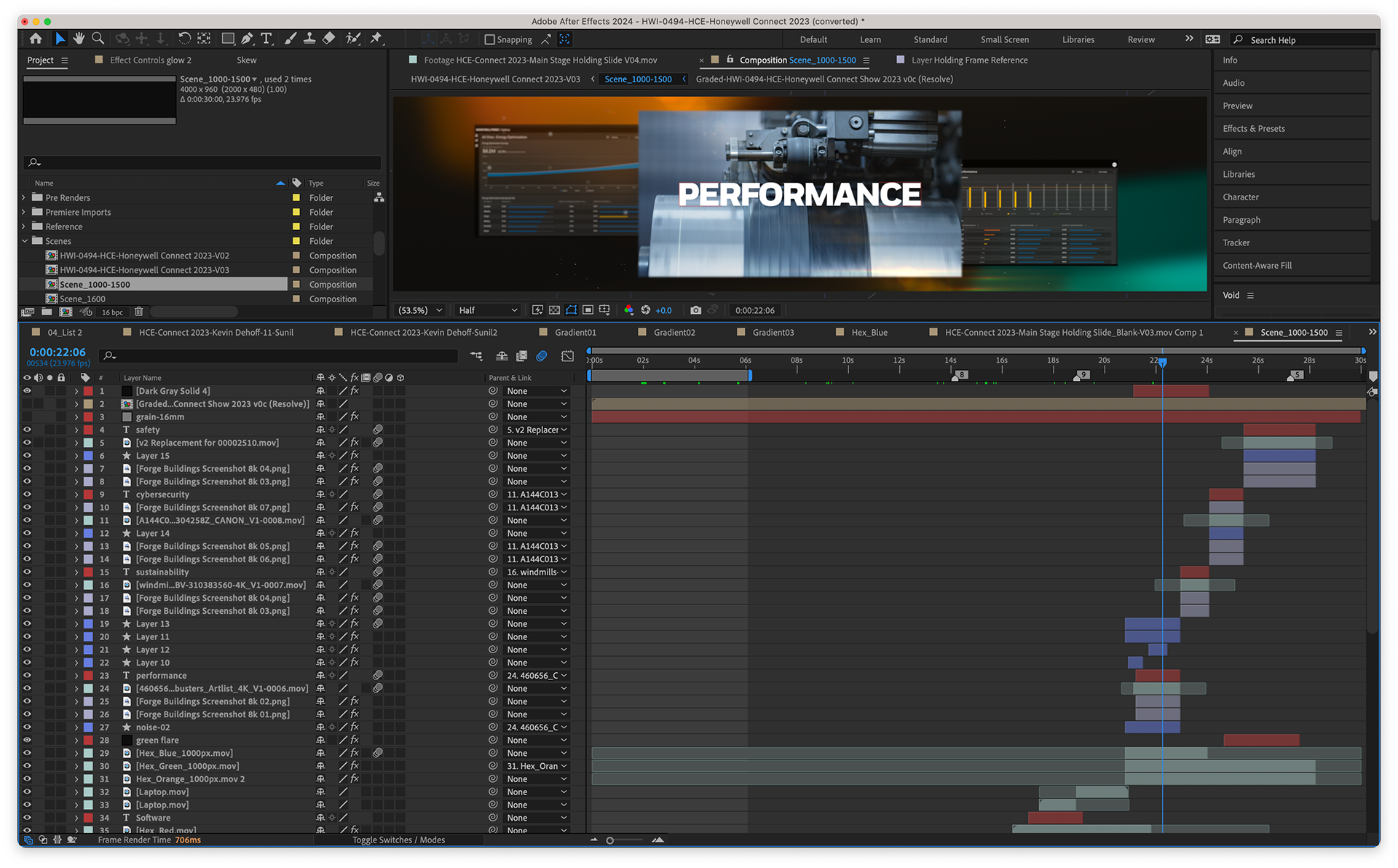The height and width of the screenshot is (868, 1398).
Task: Open the Hex_Blue timeline tab
Action: [x=869, y=333]
